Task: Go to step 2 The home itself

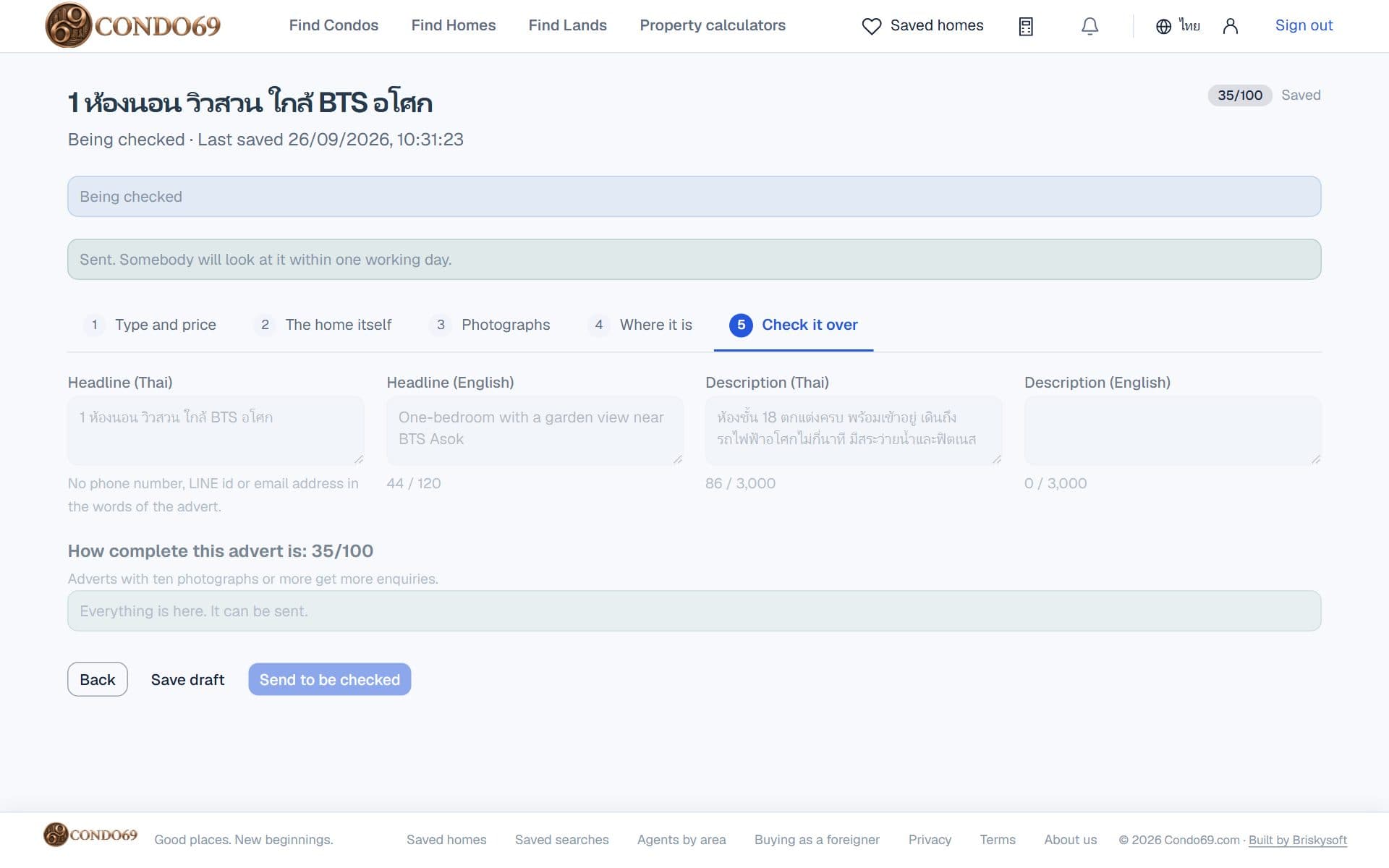Action: (323, 325)
